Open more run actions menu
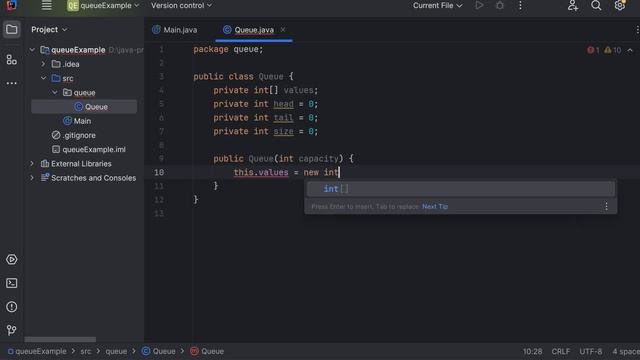640x360 pixels. tap(520, 5)
